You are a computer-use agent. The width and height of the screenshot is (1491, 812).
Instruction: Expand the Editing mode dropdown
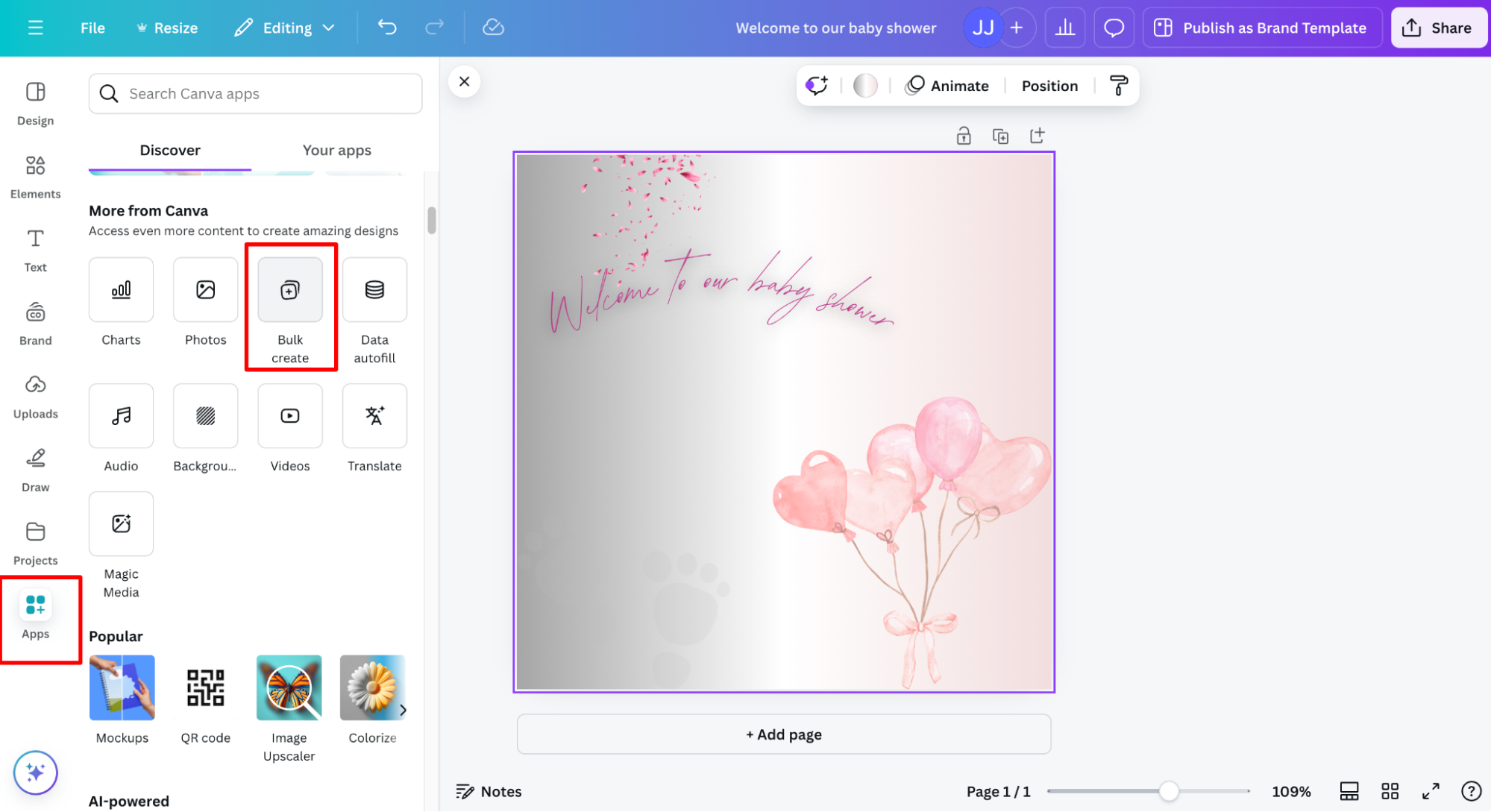[284, 28]
